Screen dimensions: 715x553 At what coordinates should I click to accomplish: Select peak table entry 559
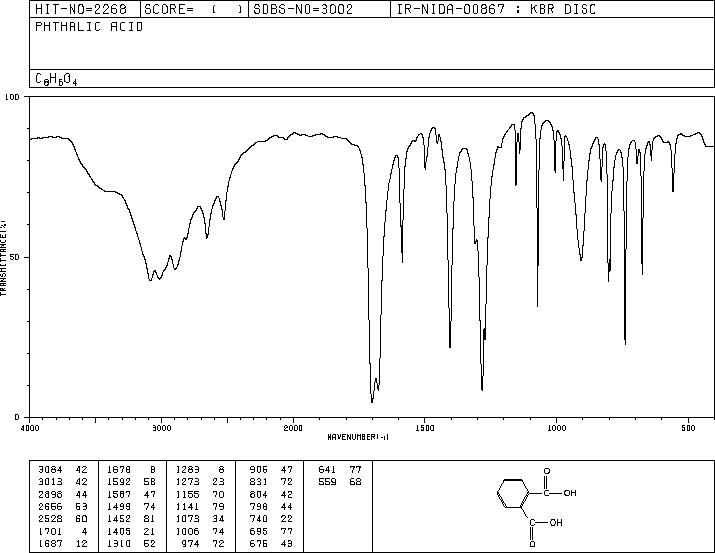[327, 482]
